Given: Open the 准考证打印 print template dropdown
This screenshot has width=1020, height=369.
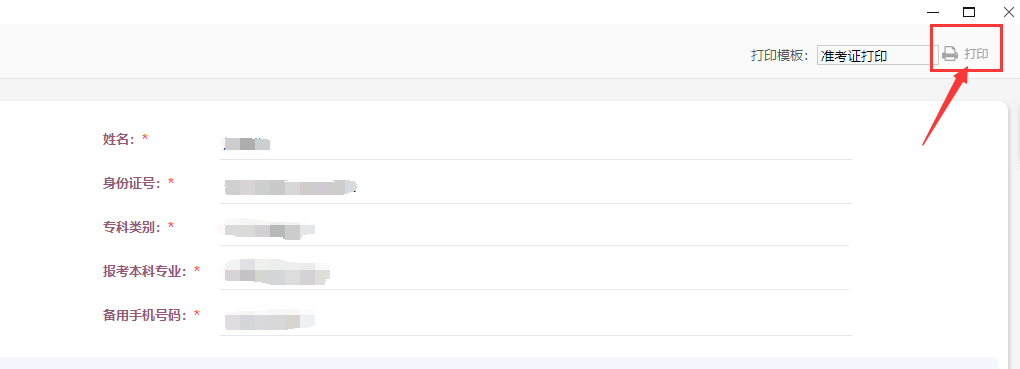Looking at the screenshot, I should [x=874, y=55].
